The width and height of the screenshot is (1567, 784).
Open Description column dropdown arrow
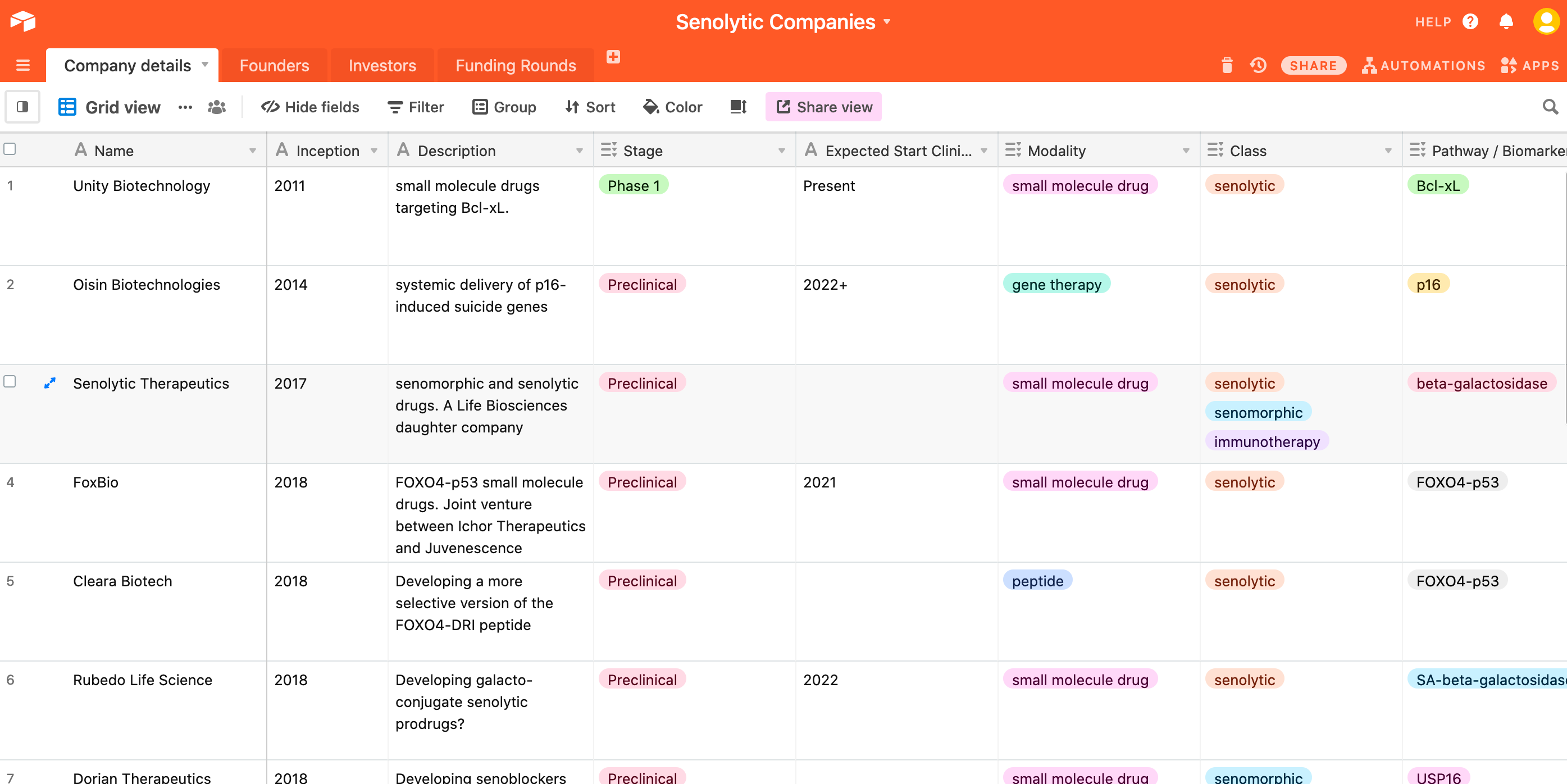(579, 151)
